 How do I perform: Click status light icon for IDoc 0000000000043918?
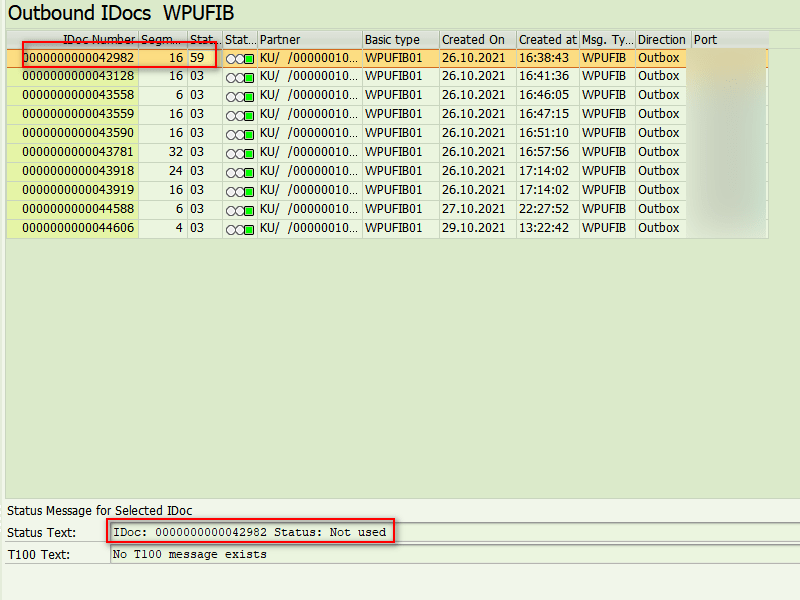[240, 172]
